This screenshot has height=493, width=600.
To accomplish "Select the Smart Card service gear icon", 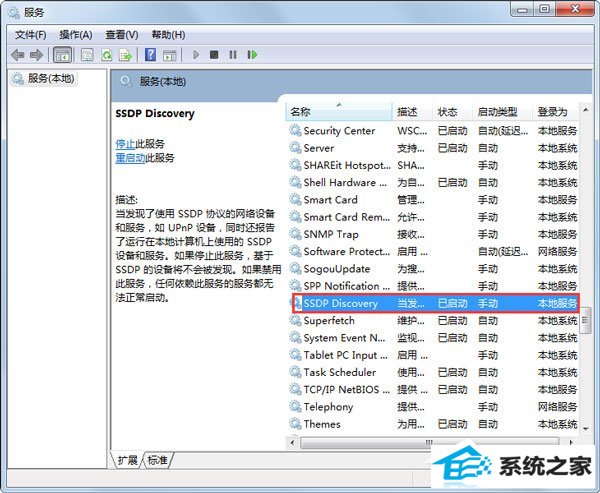I will [x=295, y=199].
